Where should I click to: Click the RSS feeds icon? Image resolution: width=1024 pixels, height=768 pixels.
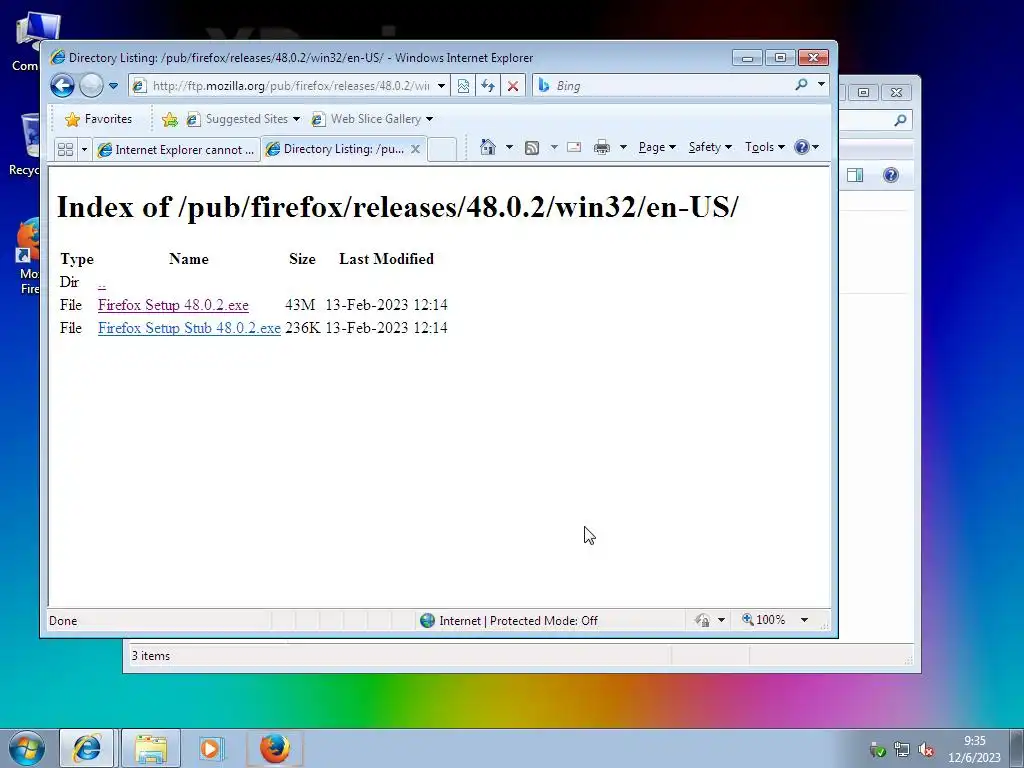pyautogui.click(x=532, y=148)
